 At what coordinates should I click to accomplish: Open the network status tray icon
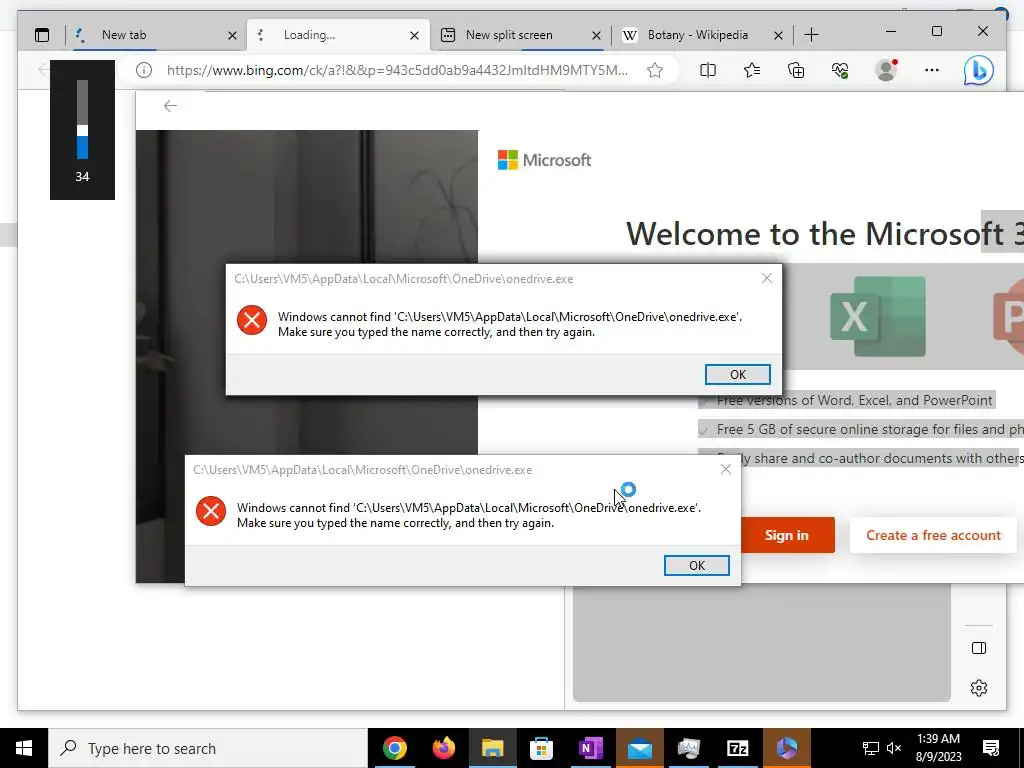click(x=871, y=748)
